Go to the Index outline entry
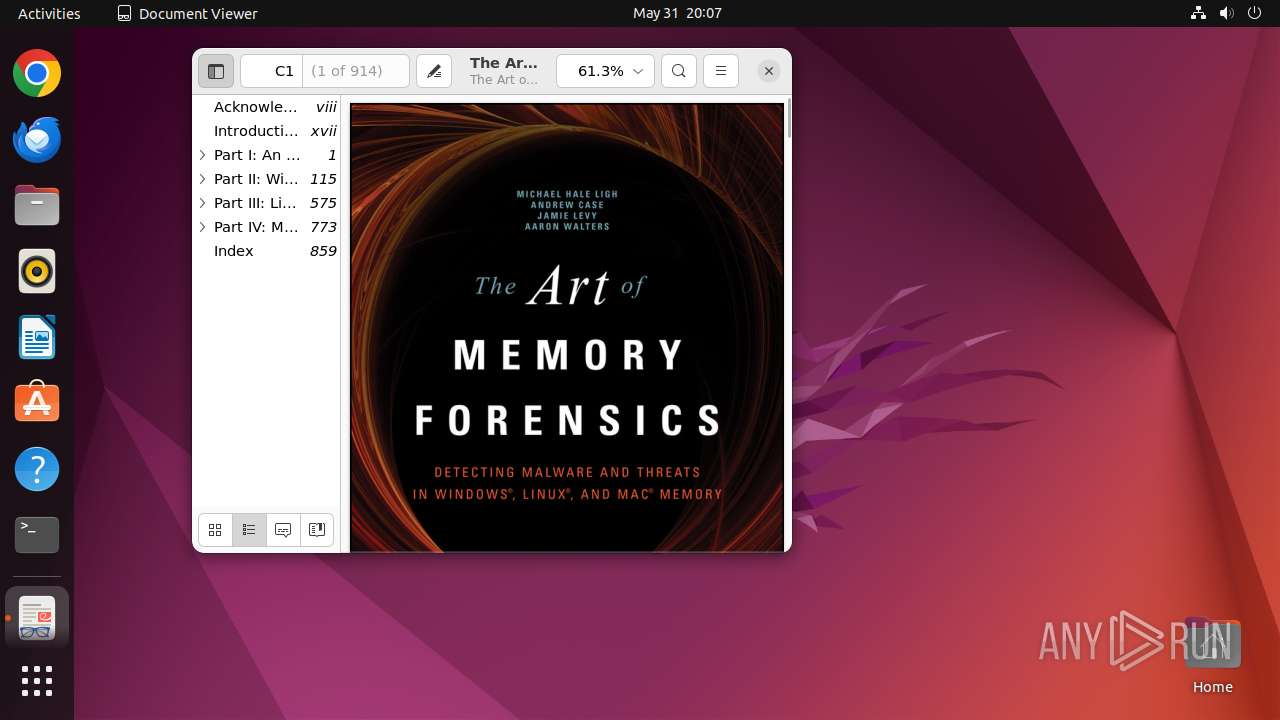This screenshot has height=720, width=1280. tap(267, 251)
